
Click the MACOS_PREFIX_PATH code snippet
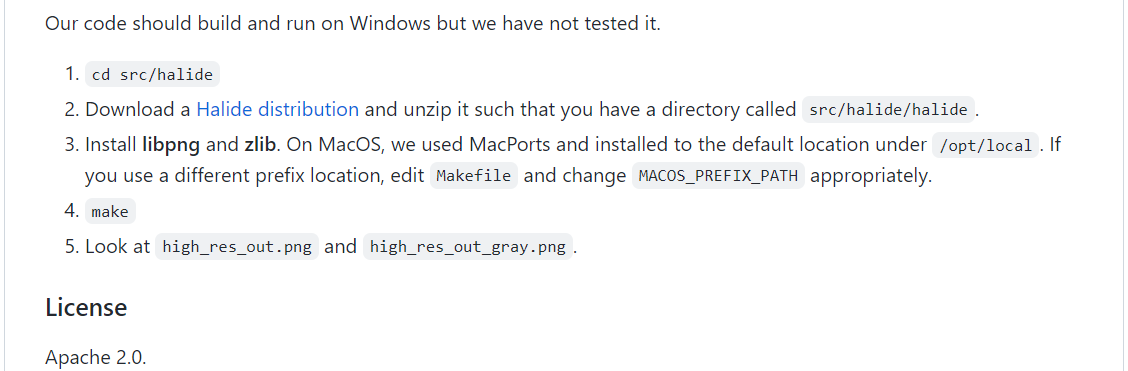click(x=718, y=176)
